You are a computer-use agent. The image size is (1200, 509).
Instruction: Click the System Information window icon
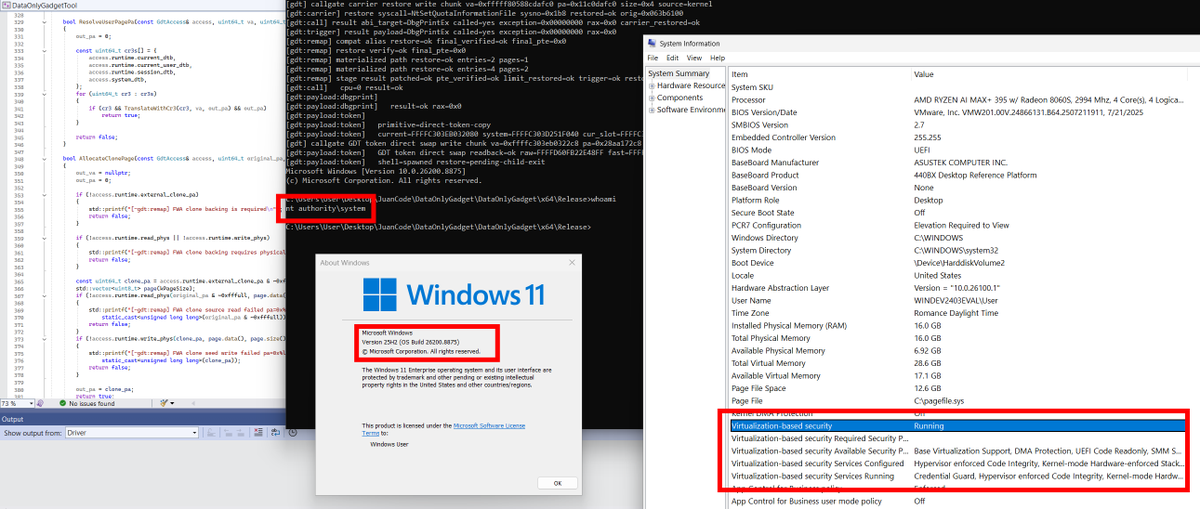click(x=652, y=43)
